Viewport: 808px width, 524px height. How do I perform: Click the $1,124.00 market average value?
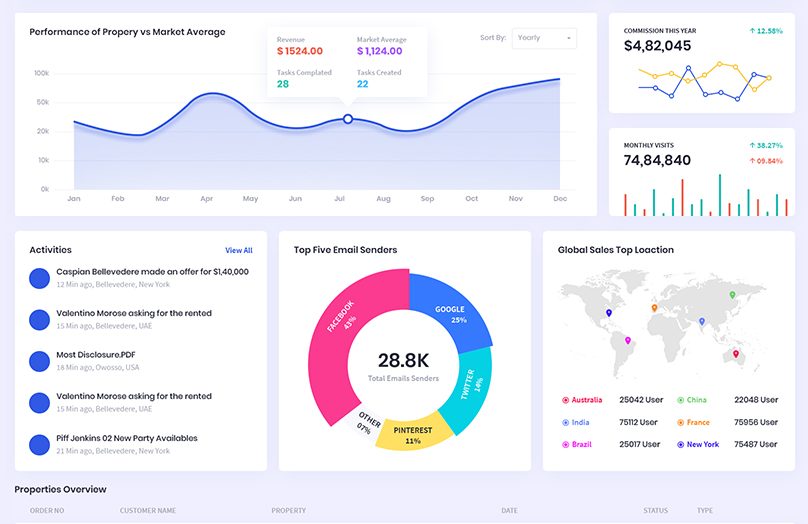[x=380, y=51]
